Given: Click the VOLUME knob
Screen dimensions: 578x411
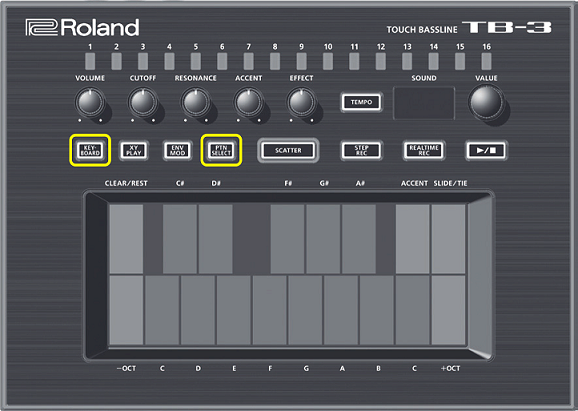Looking at the screenshot, I should 90,102.
